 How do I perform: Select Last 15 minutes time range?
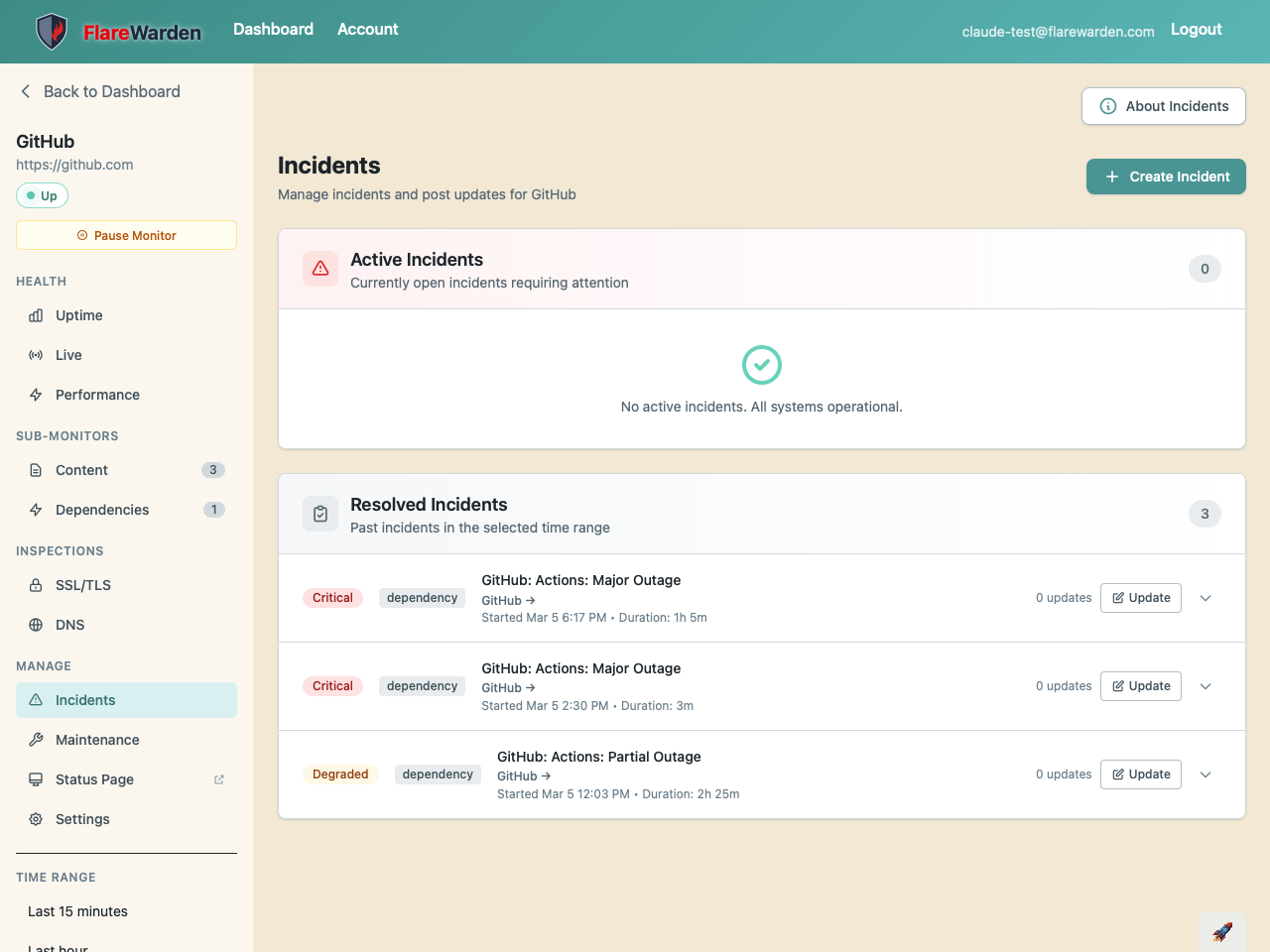pyautogui.click(x=77, y=911)
